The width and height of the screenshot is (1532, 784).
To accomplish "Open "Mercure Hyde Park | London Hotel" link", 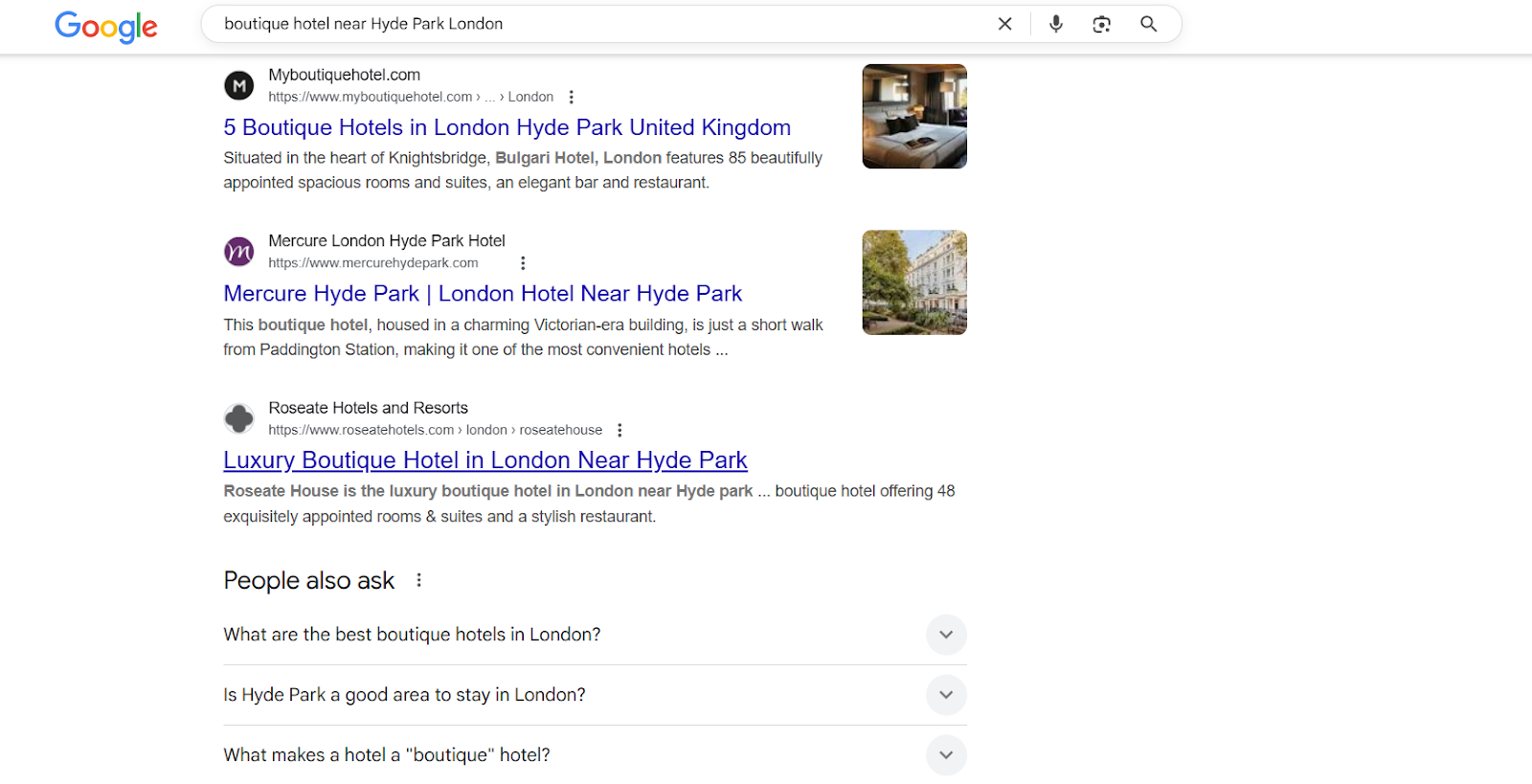I will pos(483,294).
